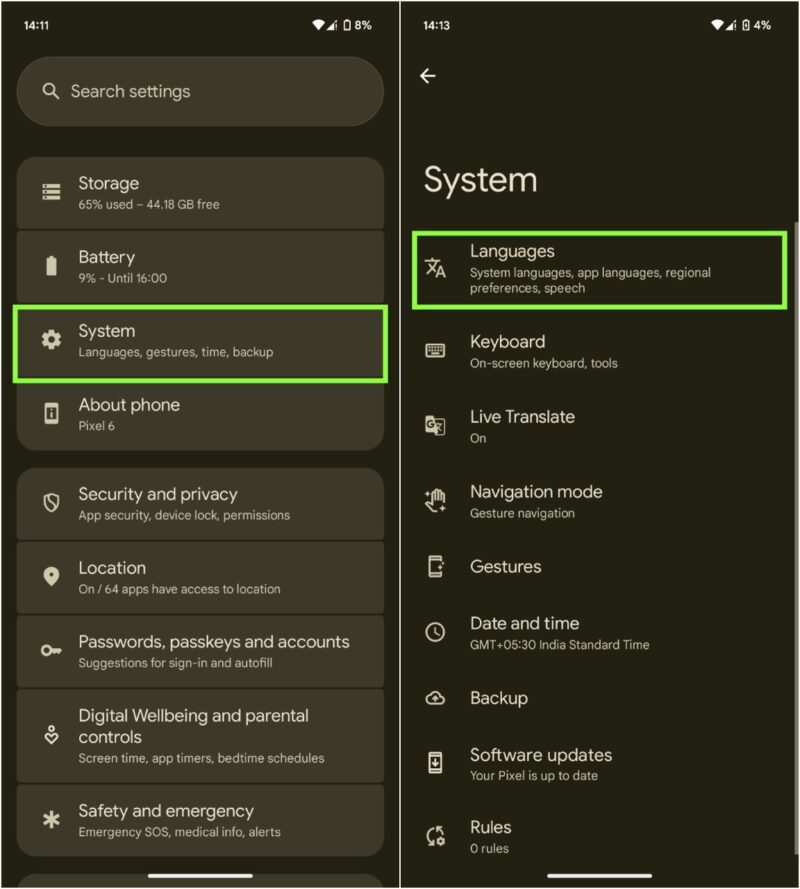Click the Date and time clock icon
The height and width of the screenshot is (889, 800).
pos(436,632)
